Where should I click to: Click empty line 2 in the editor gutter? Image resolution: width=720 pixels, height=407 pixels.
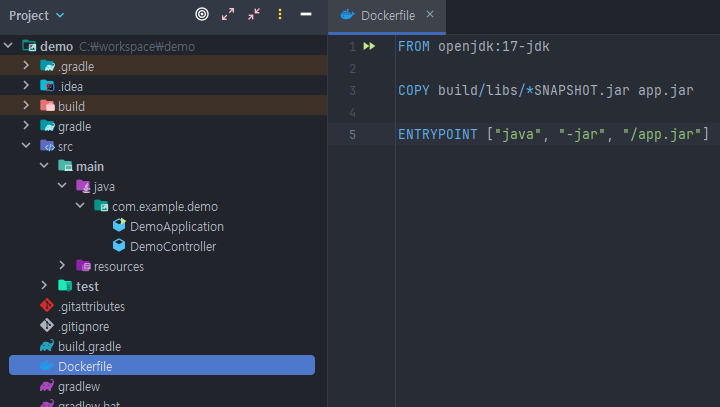(352, 68)
